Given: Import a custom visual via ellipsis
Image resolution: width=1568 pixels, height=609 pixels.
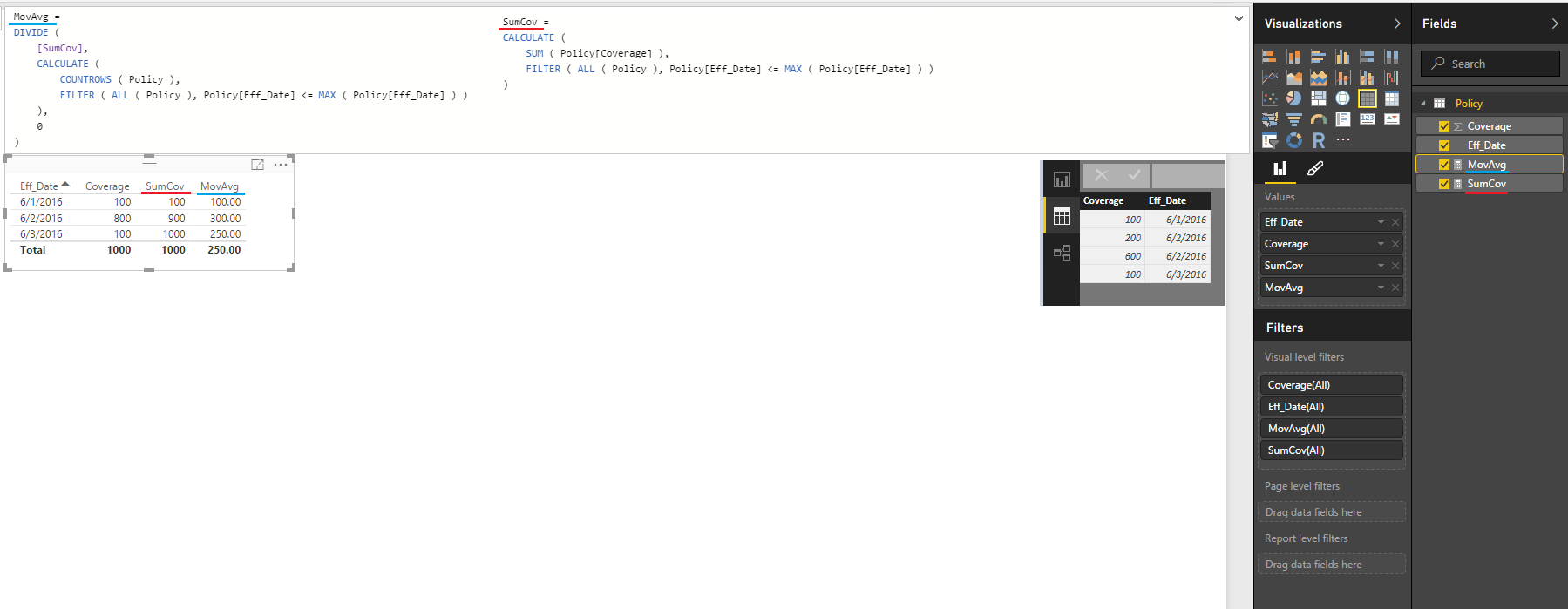Looking at the screenshot, I should pos(1342,140).
